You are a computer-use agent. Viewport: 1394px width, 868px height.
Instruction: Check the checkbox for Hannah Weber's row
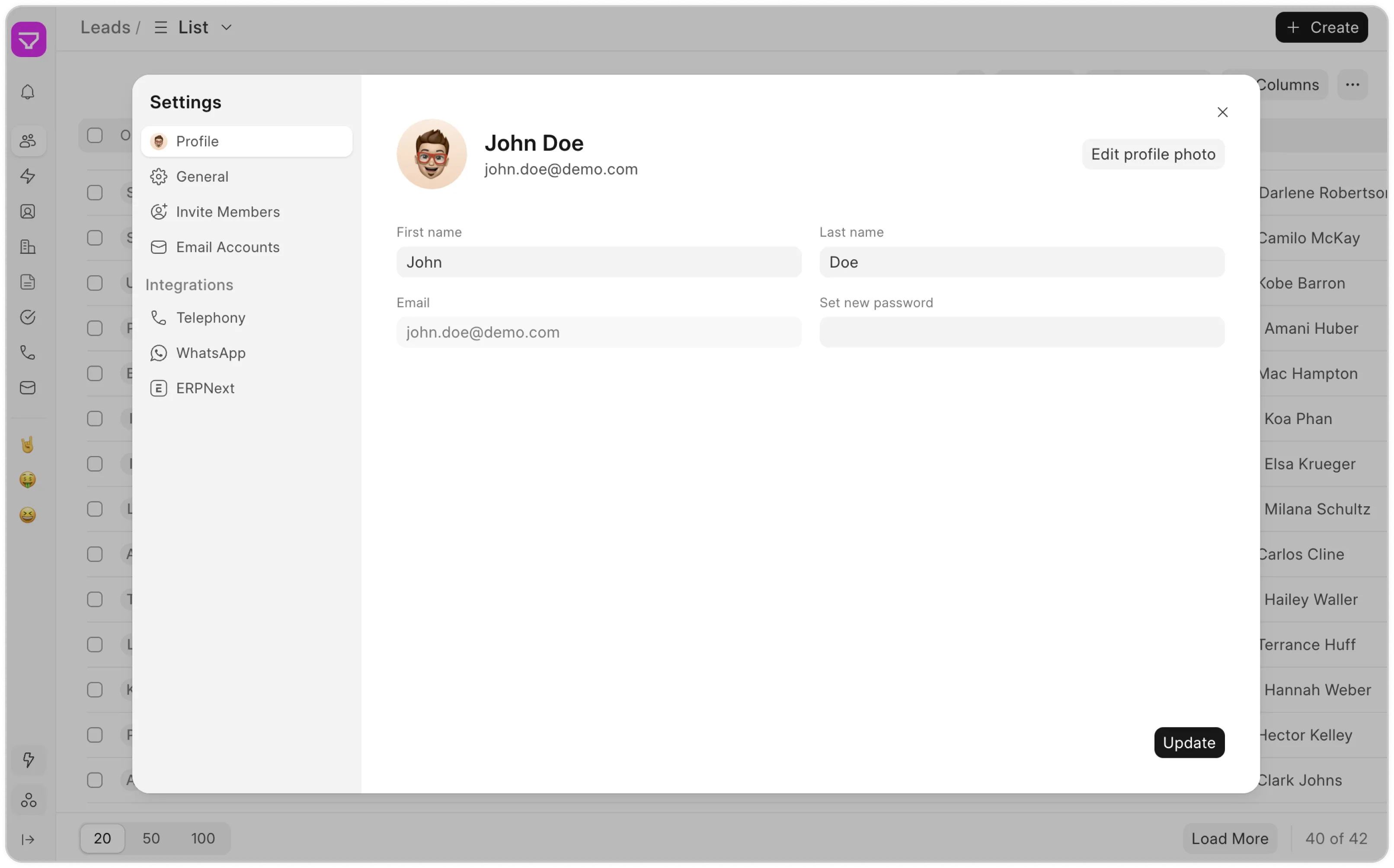pos(95,690)
